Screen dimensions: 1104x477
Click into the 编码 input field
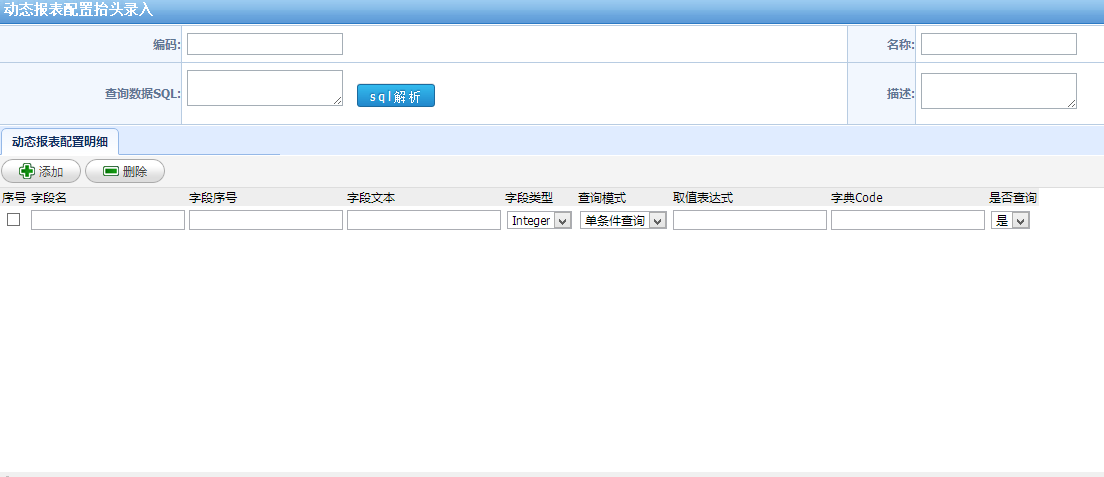tap(265, 44)
